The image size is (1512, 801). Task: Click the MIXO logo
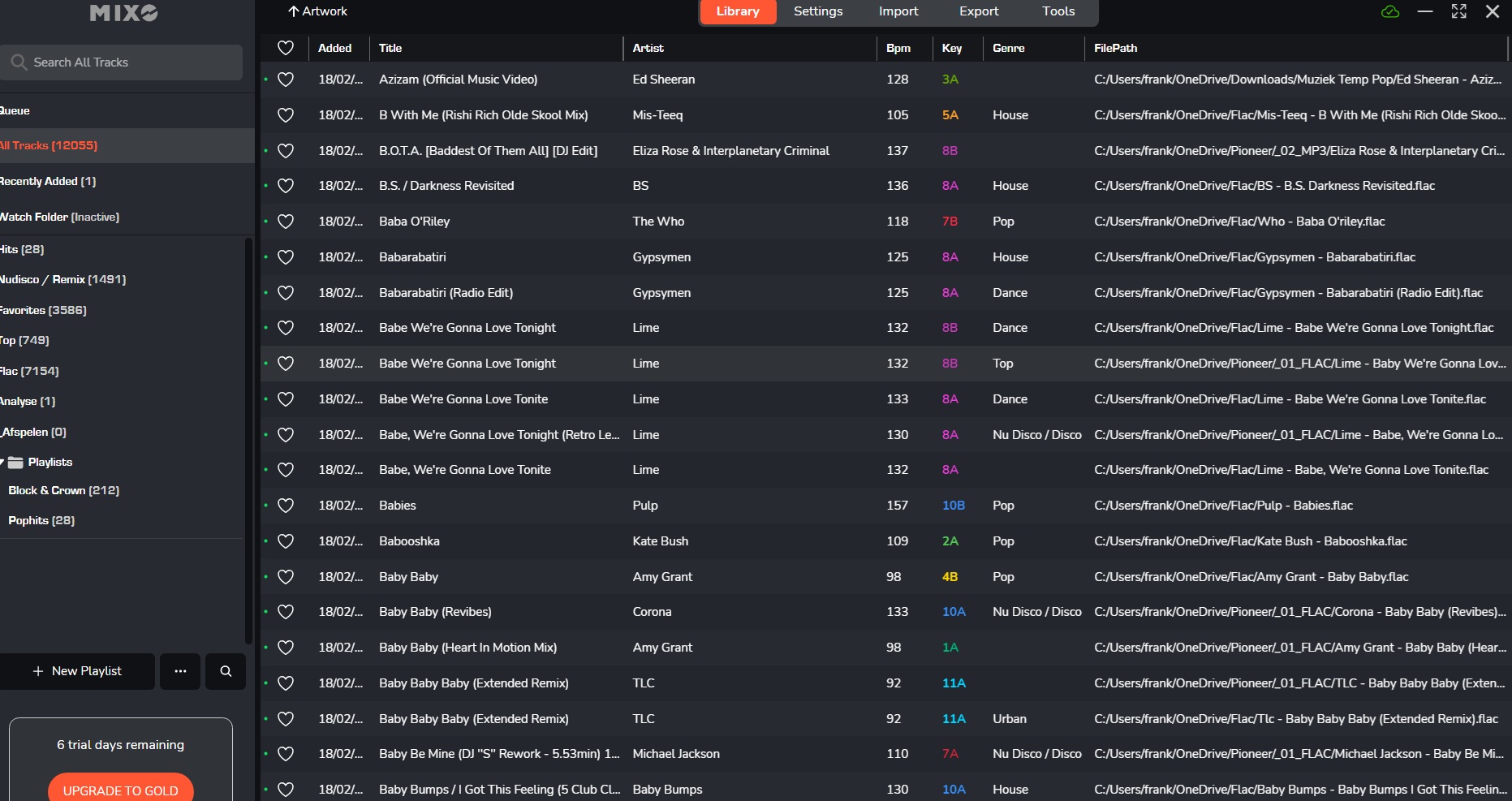123,12
